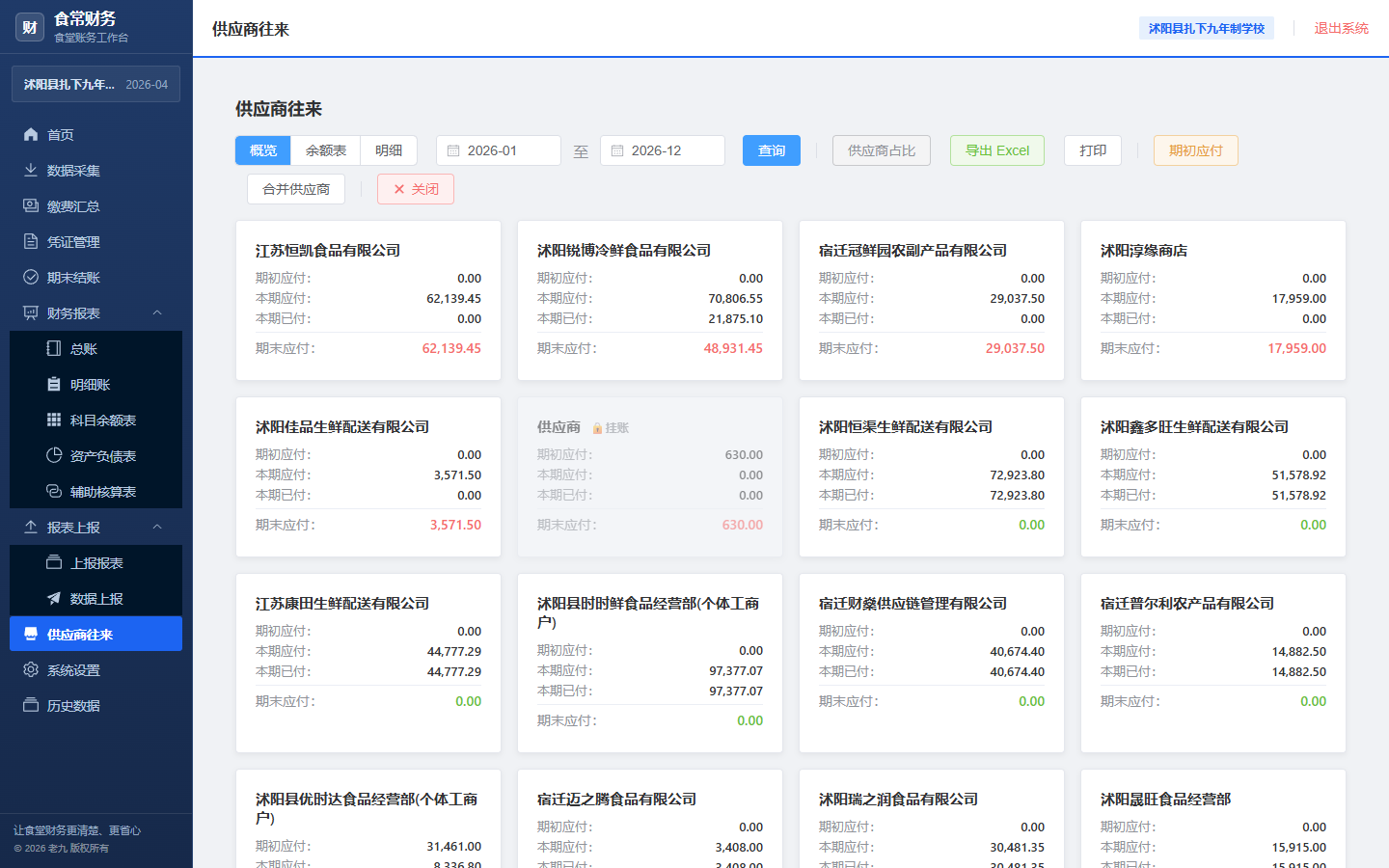The height and width of the screenshot is (868, 1389).
Task: Click the 上报报表 folder icon
Action: pyautogui.click(x=54, y=563)
